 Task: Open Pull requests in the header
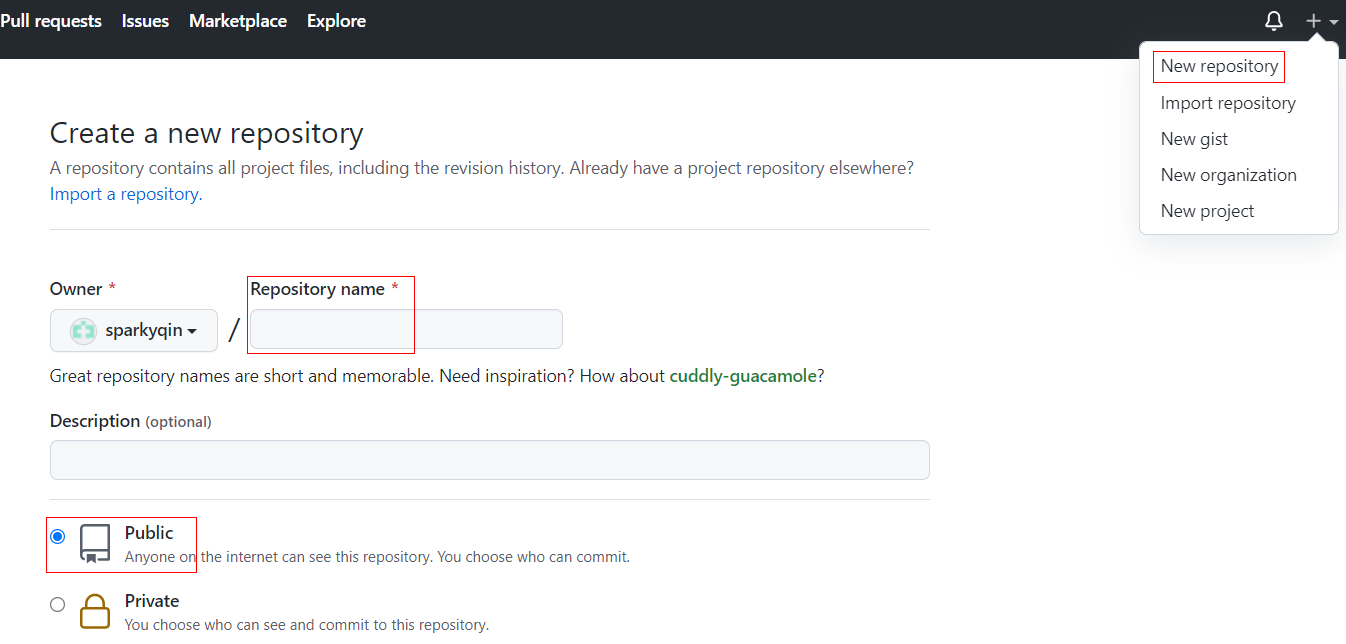click(50, 21)
